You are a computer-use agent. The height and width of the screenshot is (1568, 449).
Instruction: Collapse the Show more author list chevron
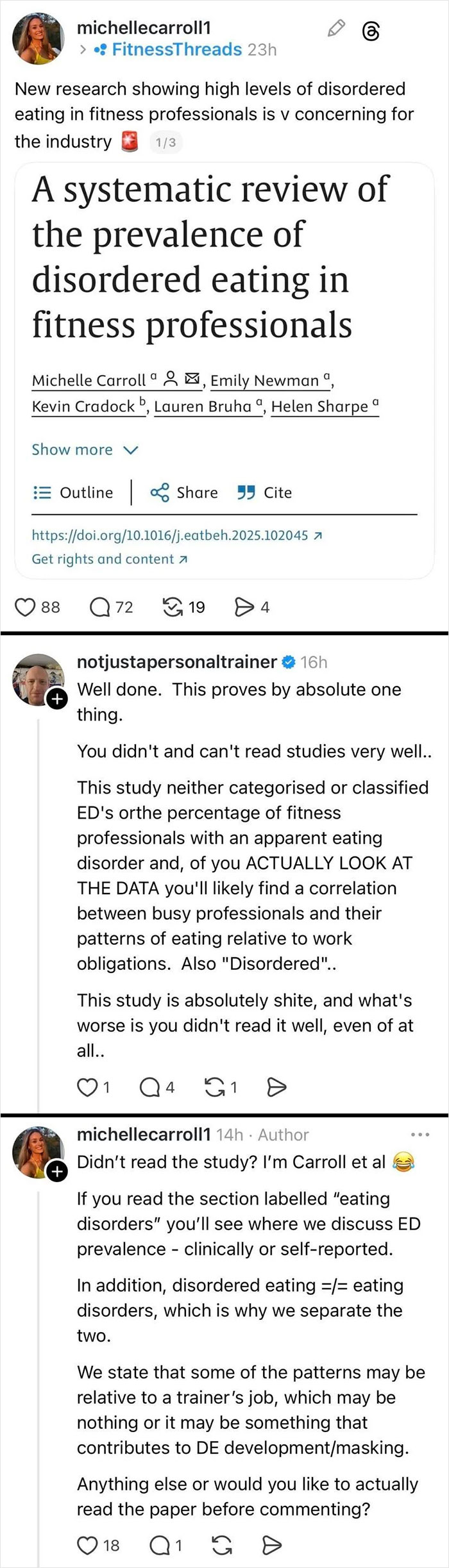pyautogui.click(x=131, y=450)
